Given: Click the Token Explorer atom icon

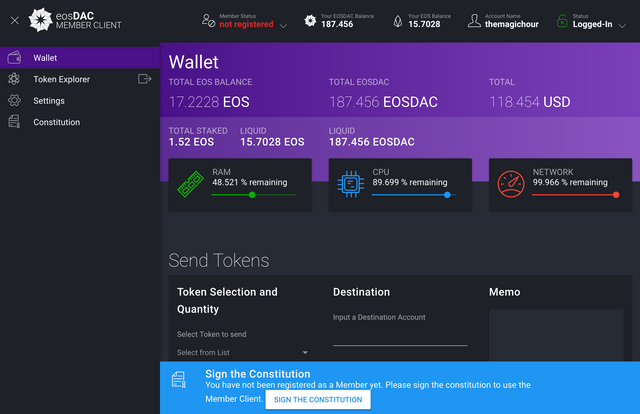Looking at the screenshot, I should pyautogui.click(x=14, y=79).
